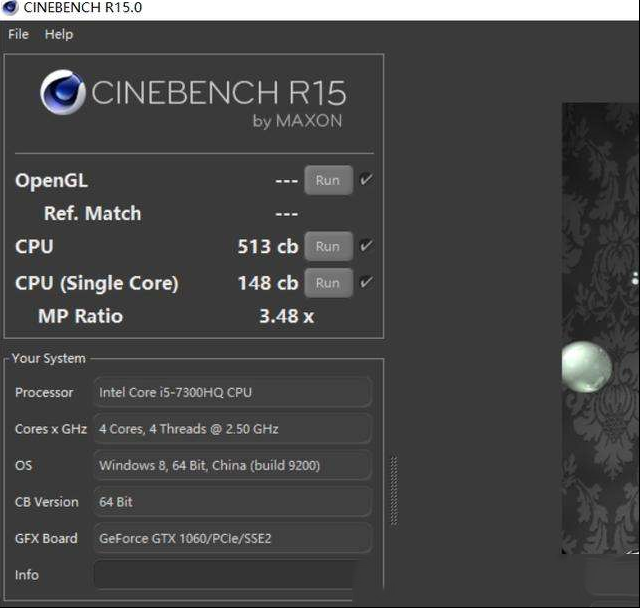
Task: Click the Your System heading
Action: point(49,358)
